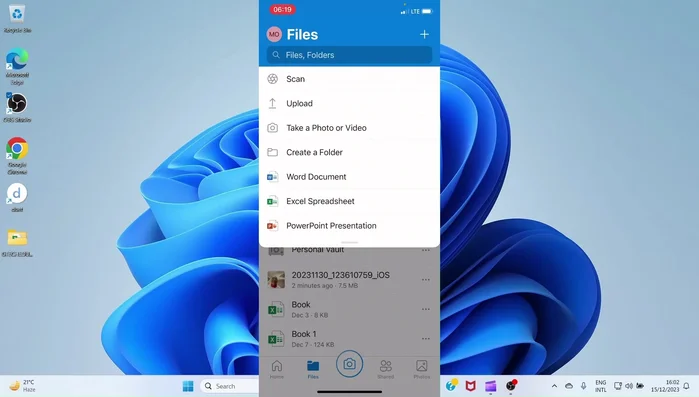Click the Scan aperture icon
The width and height of the screenshot is (699, 397).
pos(272,79)
